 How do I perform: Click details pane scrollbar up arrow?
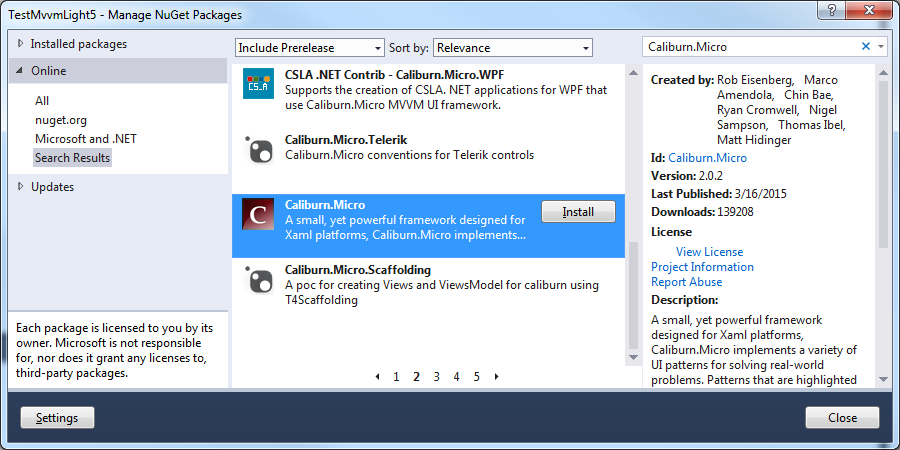coord(883,72)
